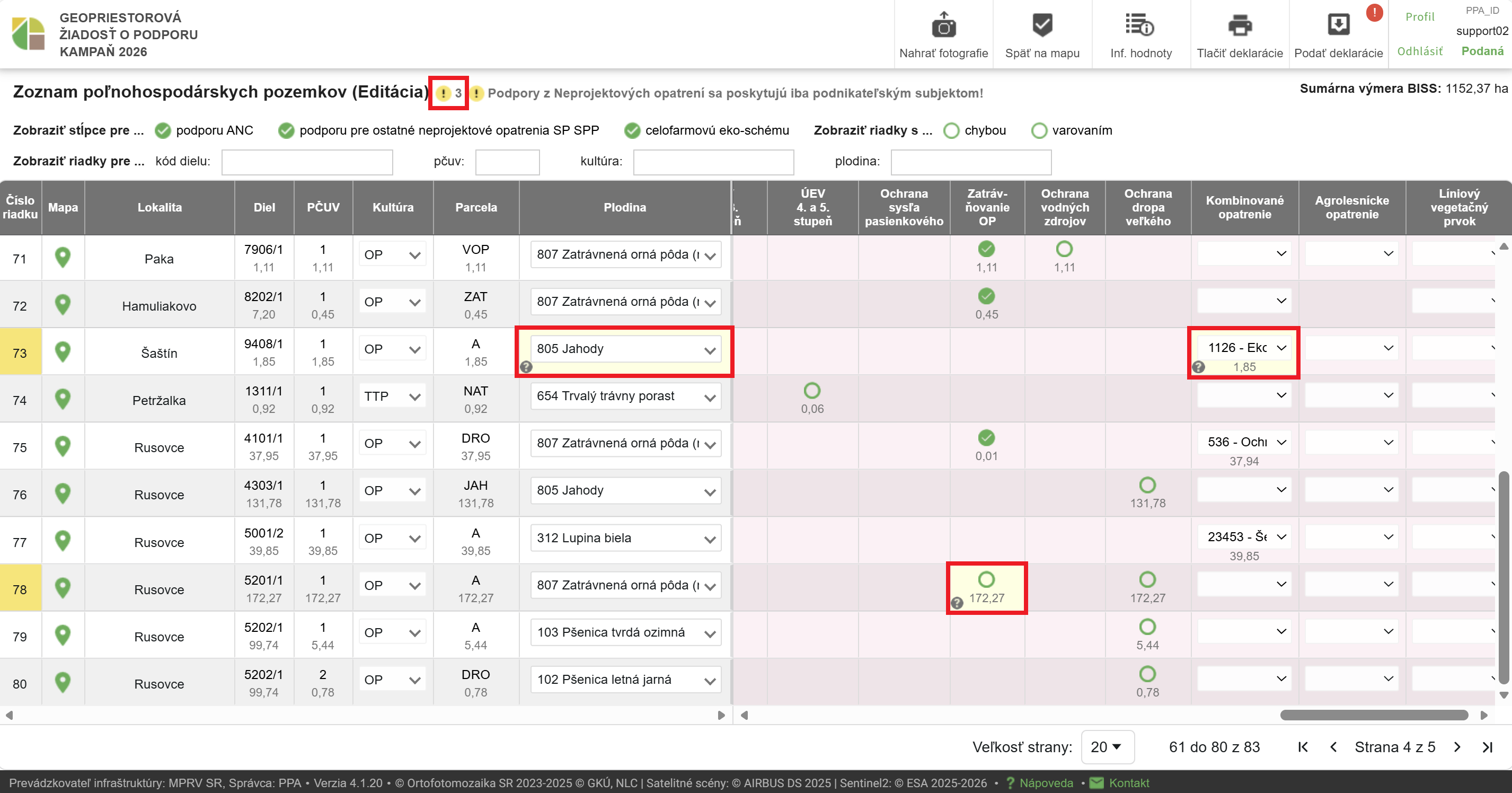Click the kód dielu filter input field
This screenshot has width=1512, height=793.
[307, 162]
